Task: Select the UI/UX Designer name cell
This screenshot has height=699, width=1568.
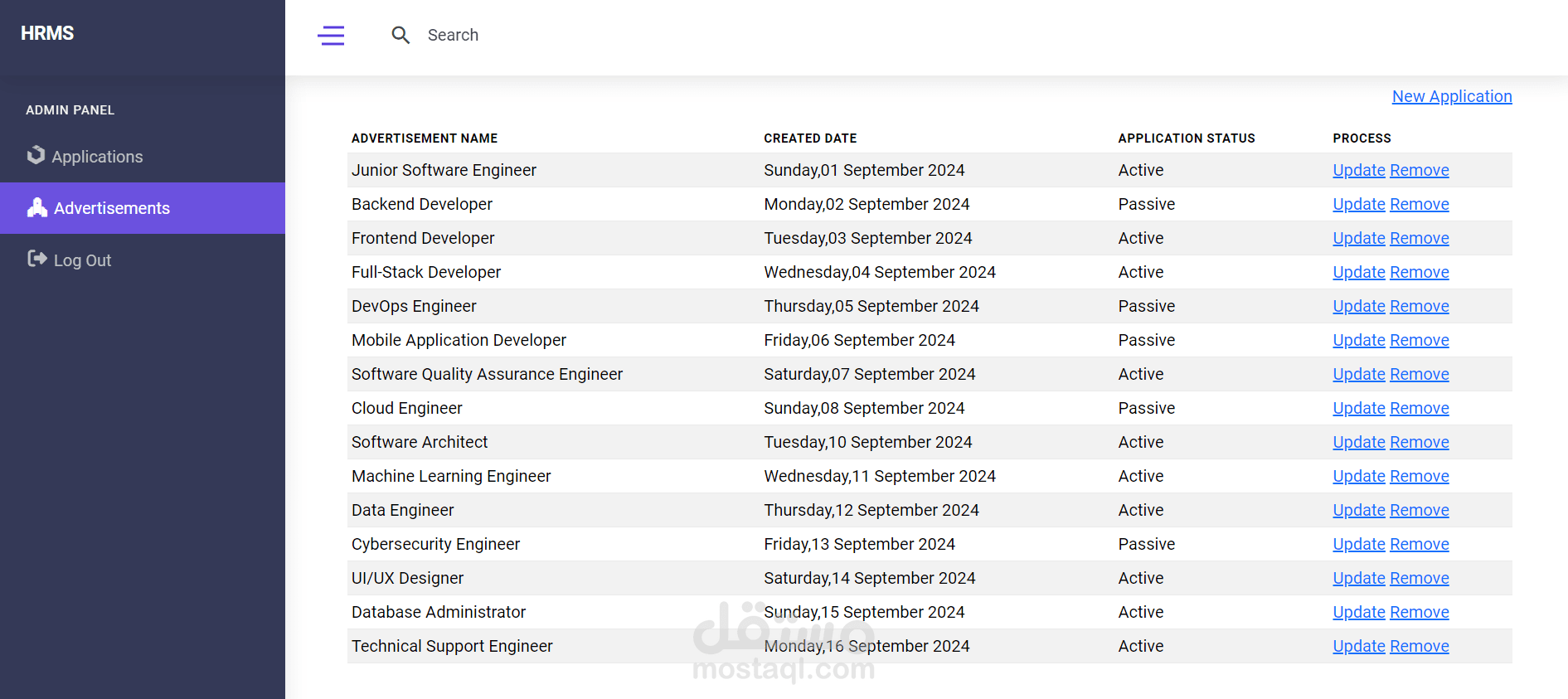Action: [407, 578]
